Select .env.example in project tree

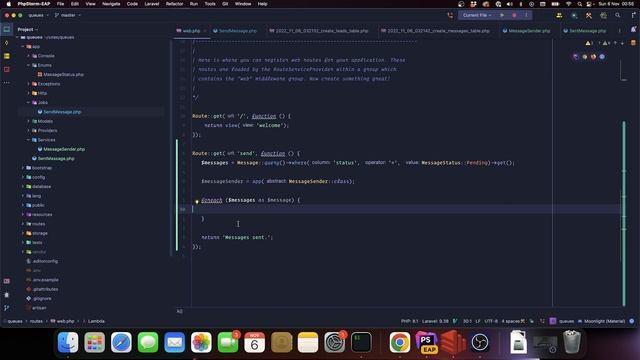click(45, 280)
